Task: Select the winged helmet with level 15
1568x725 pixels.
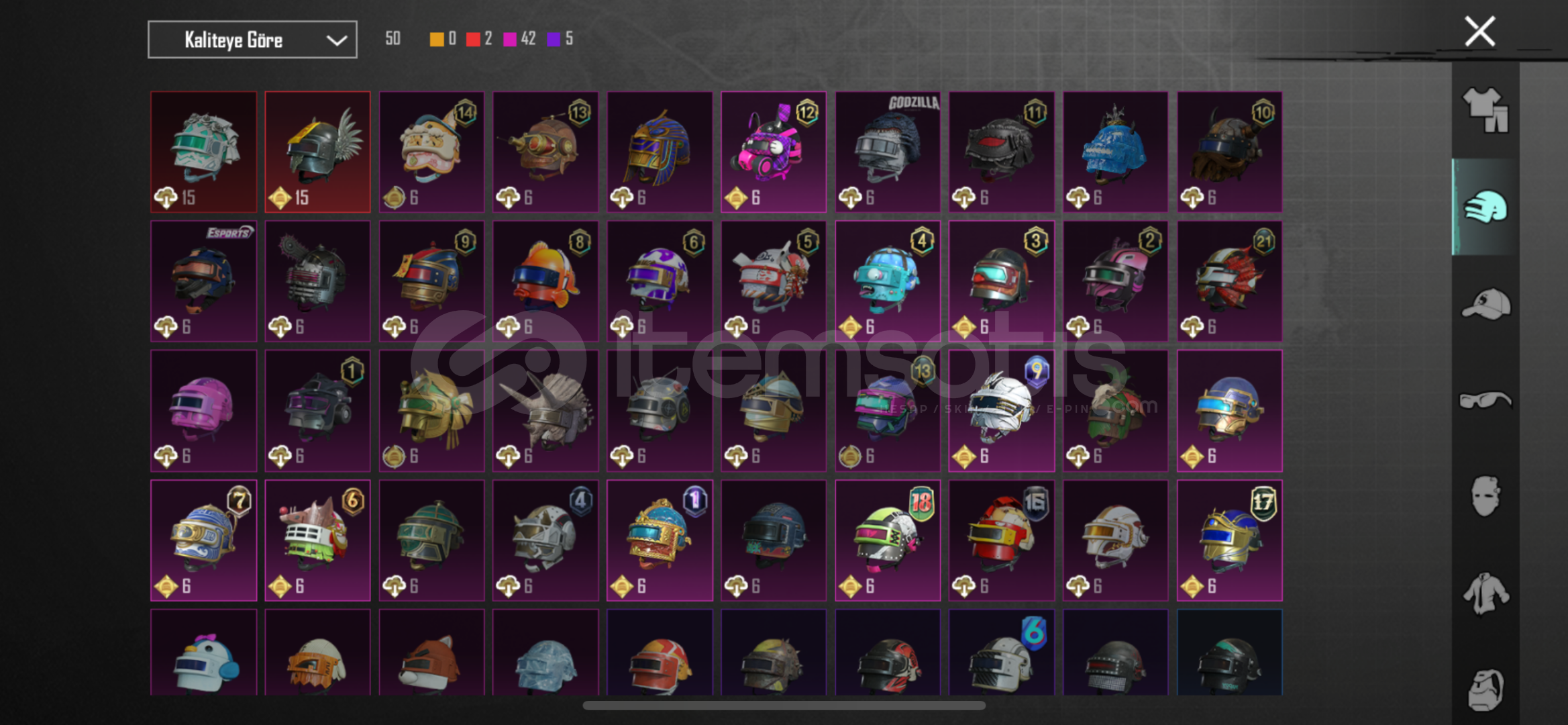Action: pos(317,152)
